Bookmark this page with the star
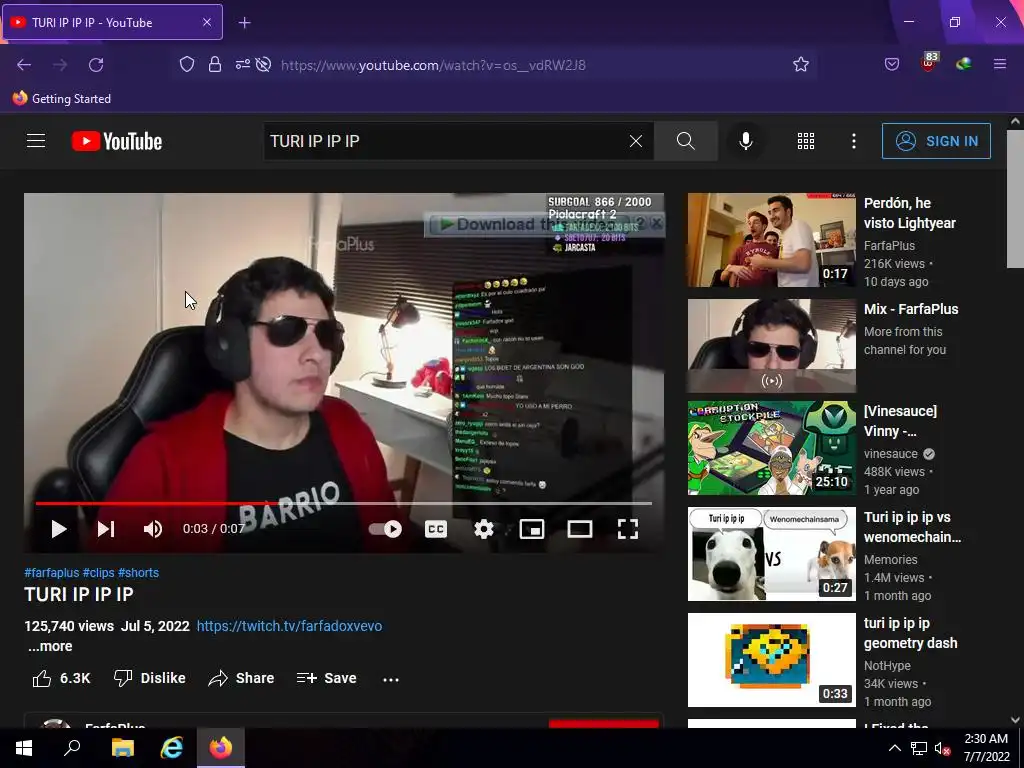The width and height of the screenshot is (1024, 768). 801,64
